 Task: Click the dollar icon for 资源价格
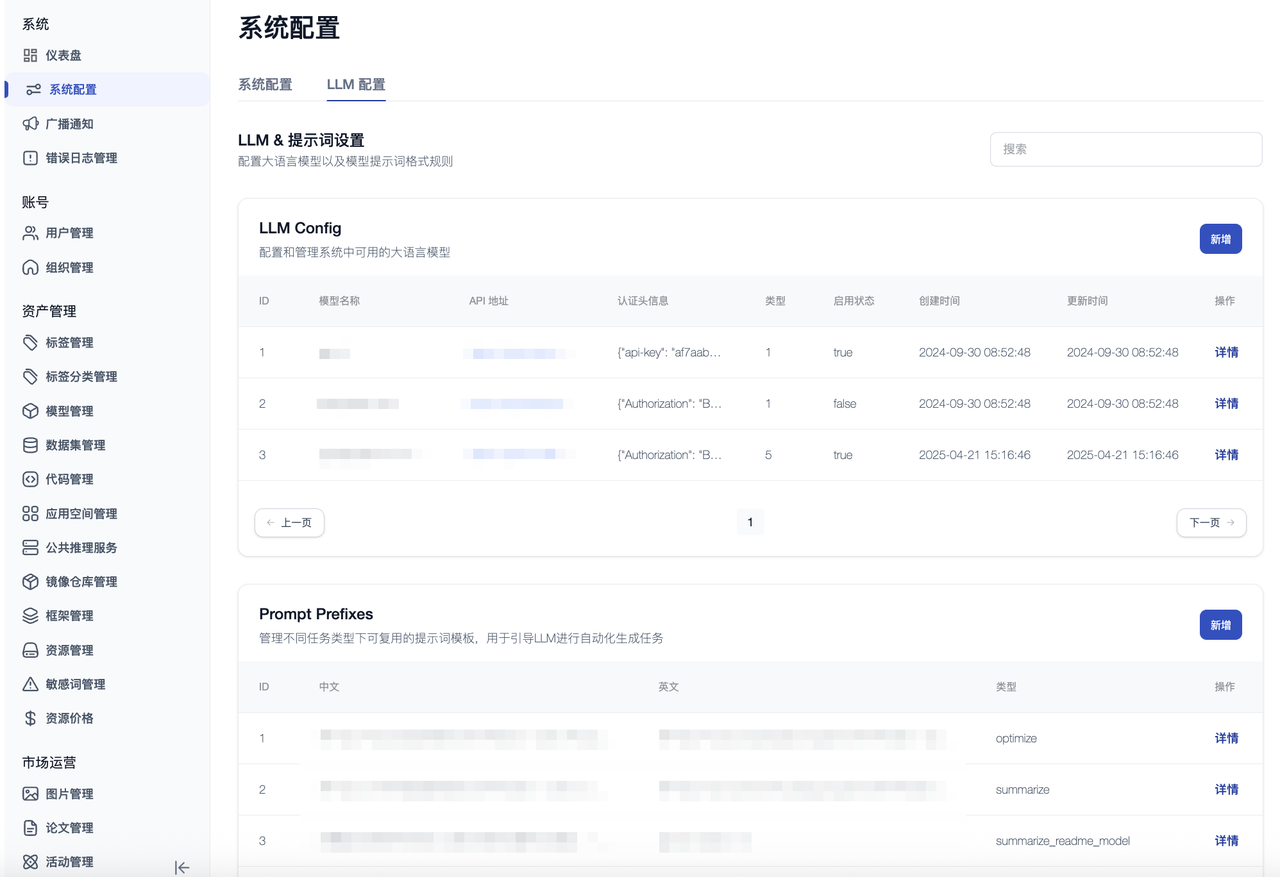pyautogui.click(x=30, y=718)
